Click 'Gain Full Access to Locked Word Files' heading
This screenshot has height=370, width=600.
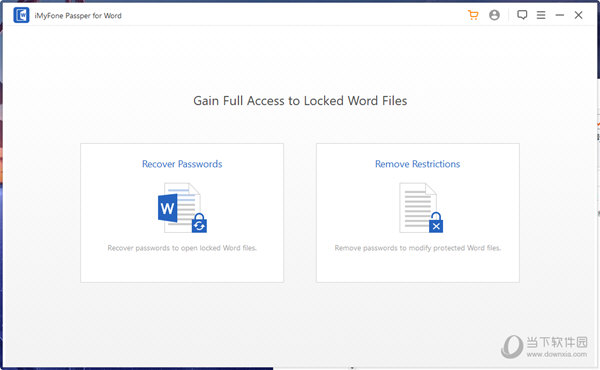coord(300,101)
